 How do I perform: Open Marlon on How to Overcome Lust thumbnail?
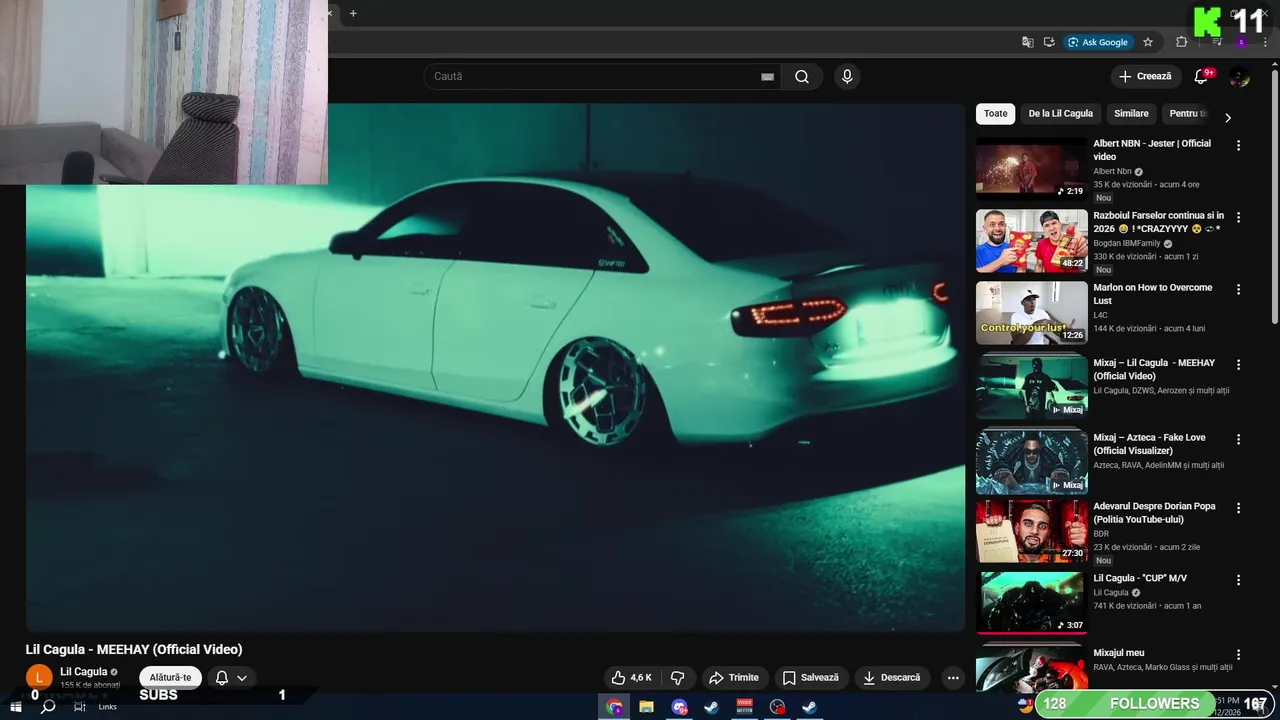click(x=1031, y=313)
